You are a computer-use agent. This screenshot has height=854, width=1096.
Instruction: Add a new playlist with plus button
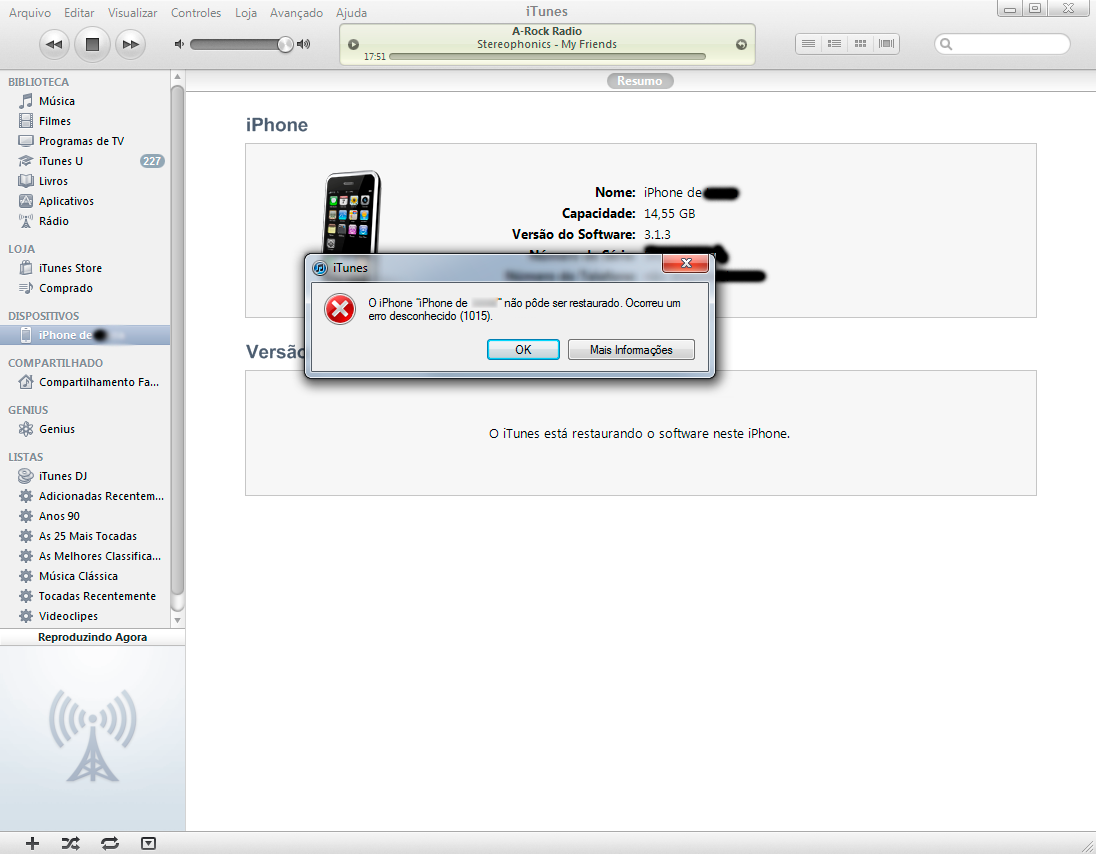[x=32, y=844]
